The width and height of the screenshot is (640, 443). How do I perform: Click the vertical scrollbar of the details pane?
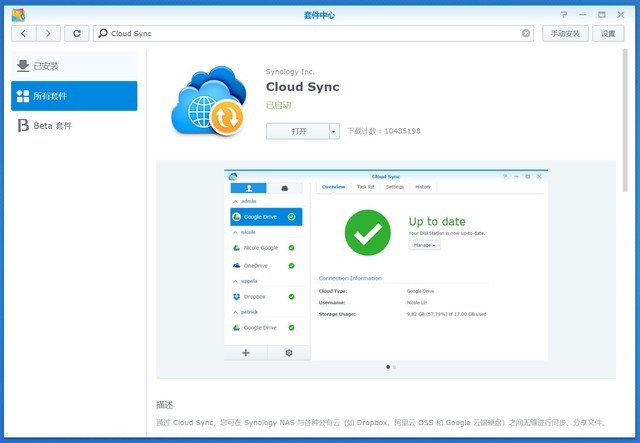click(625, 120)
